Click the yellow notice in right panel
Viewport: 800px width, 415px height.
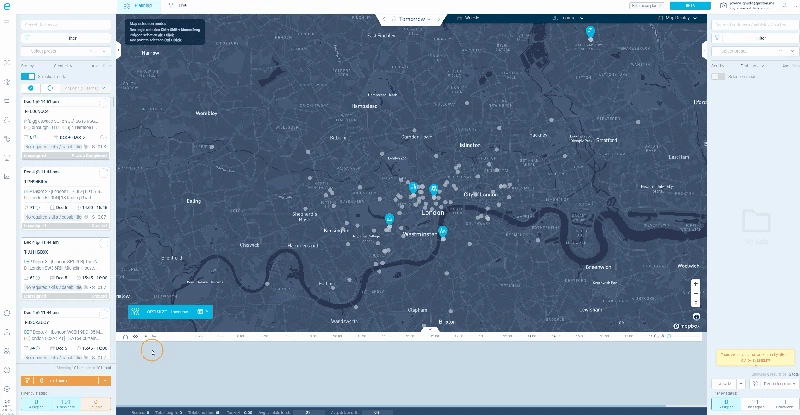tap(755, 357)
